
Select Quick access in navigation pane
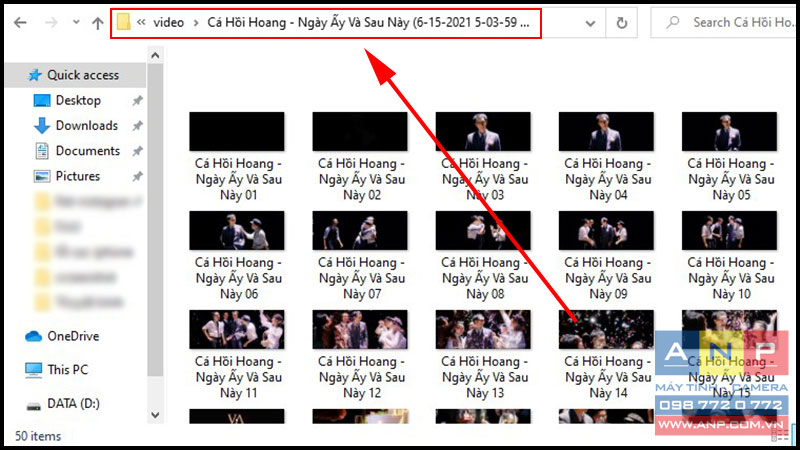(x=76, y=76)
